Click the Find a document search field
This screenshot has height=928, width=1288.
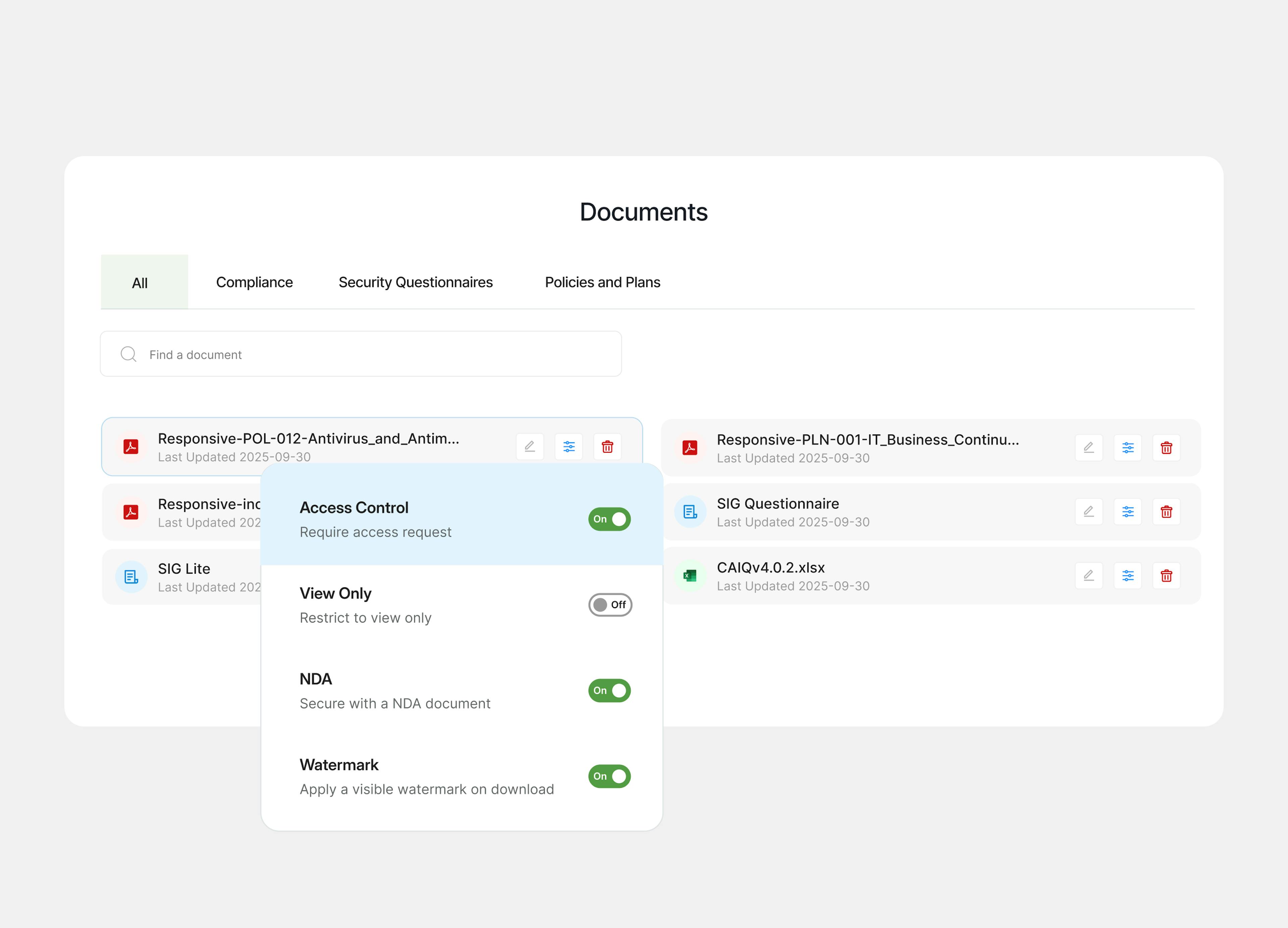point(361,354)
